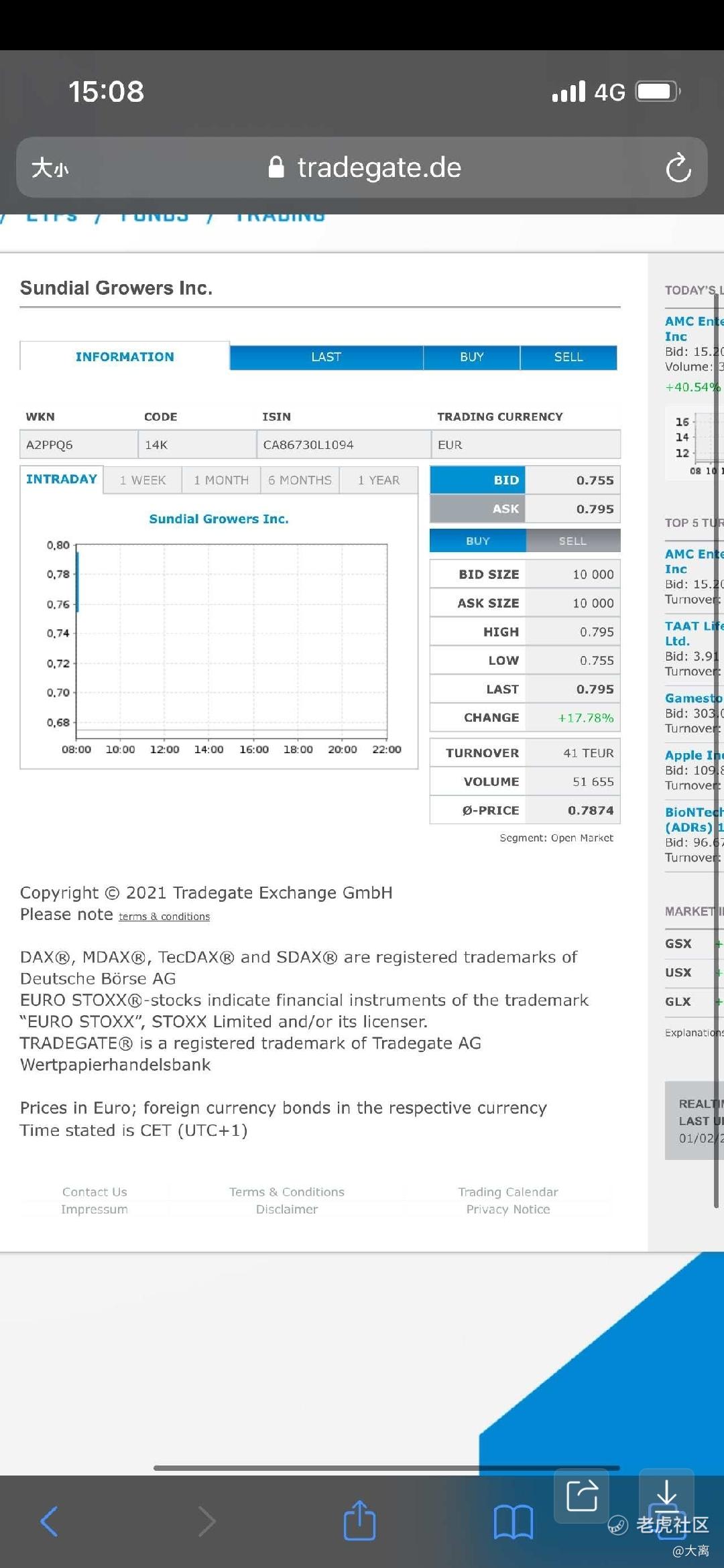Tap the tradegate.de address field

click(362, 168)
